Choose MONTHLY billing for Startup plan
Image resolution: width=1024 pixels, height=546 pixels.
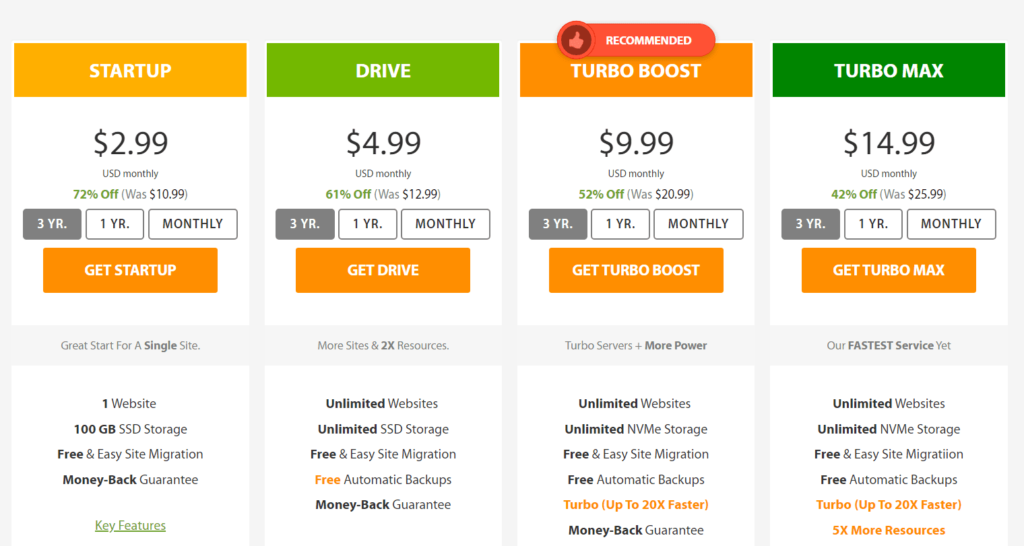(193, 224)
